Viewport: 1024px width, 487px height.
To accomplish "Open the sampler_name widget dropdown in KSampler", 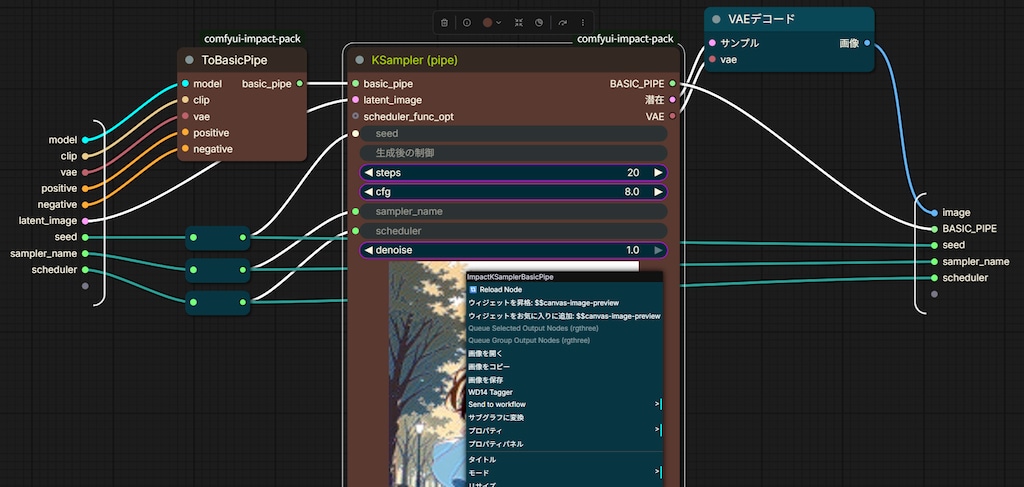I will click(513, 212).
